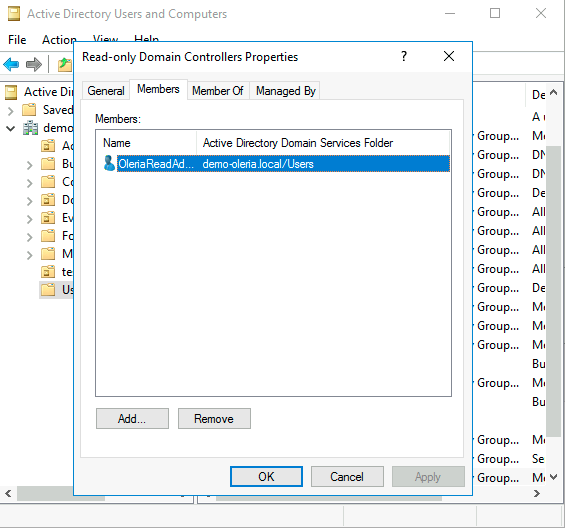Open the Managed By tab

click(x=286, y=91)
